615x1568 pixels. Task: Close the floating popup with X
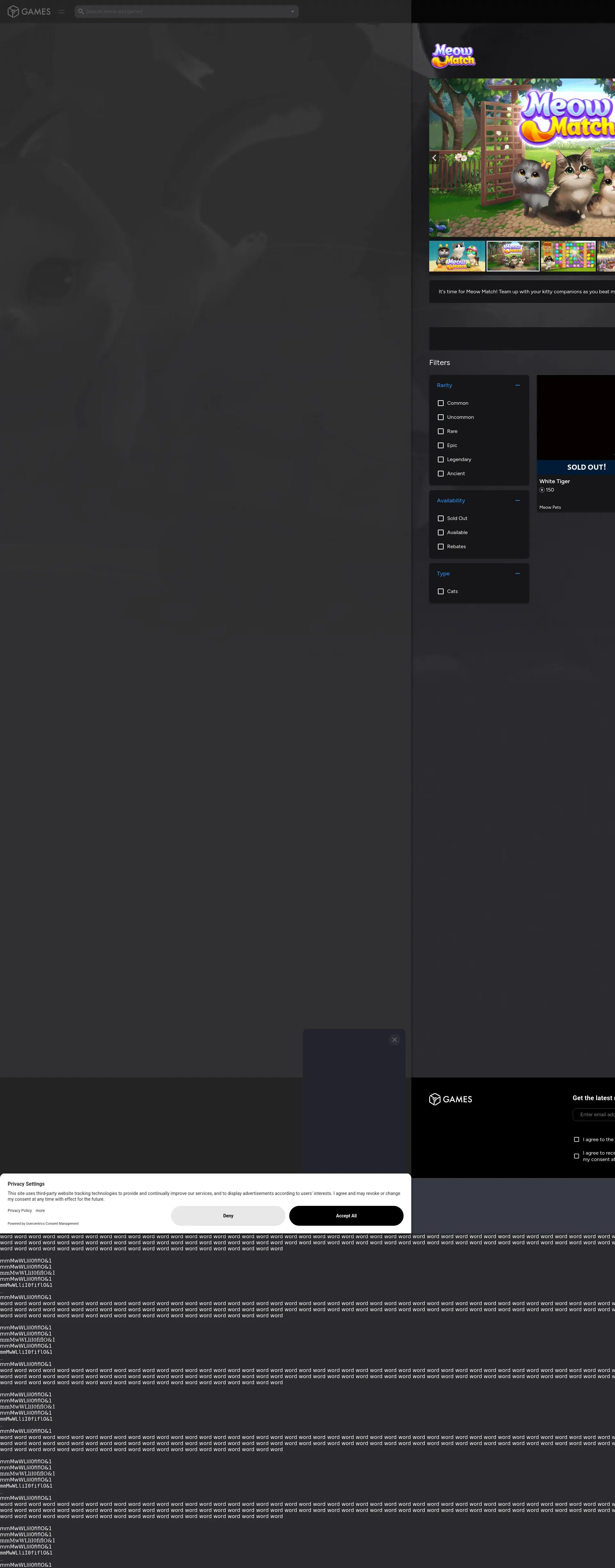click(x=395, y=1040)
